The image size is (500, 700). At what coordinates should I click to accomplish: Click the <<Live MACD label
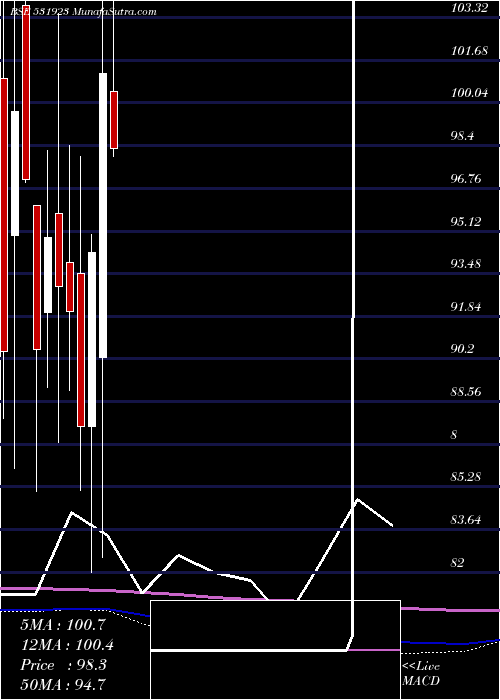pyautogui.click(x=421, y=674)
